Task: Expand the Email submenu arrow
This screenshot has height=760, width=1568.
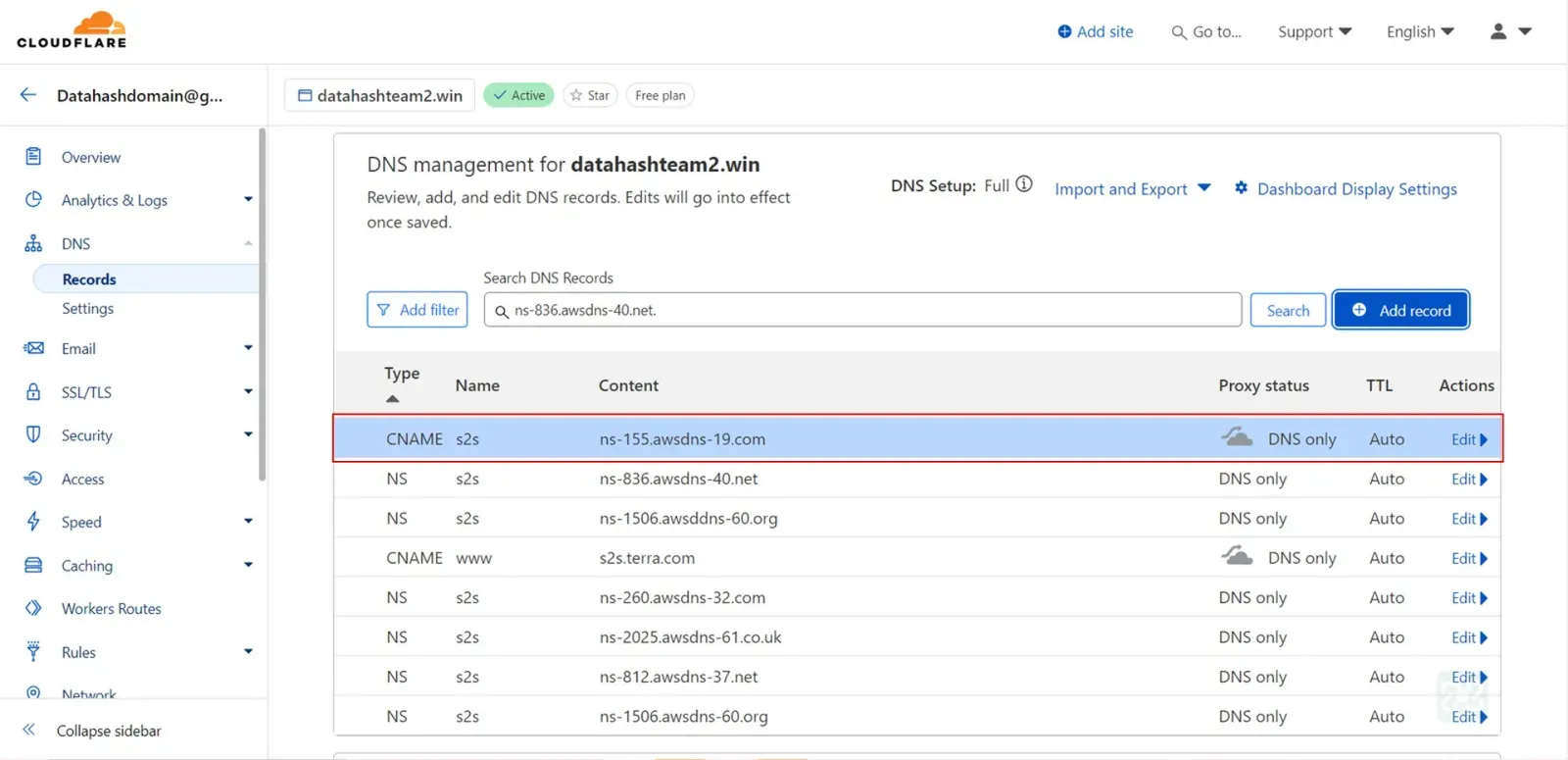Action: click(x=248, y=348)
